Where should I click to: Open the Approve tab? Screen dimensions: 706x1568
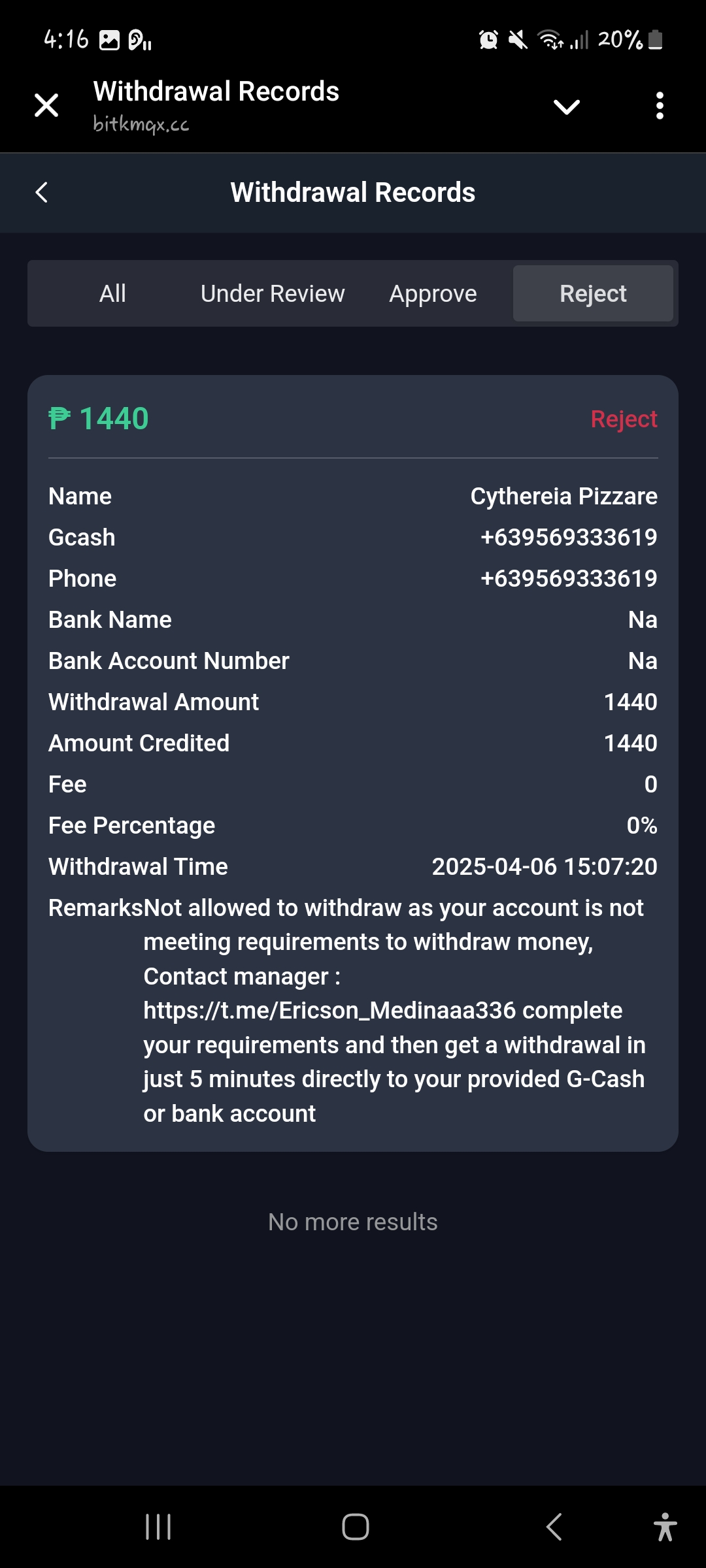pyautogui.click(x=433, y=294)
